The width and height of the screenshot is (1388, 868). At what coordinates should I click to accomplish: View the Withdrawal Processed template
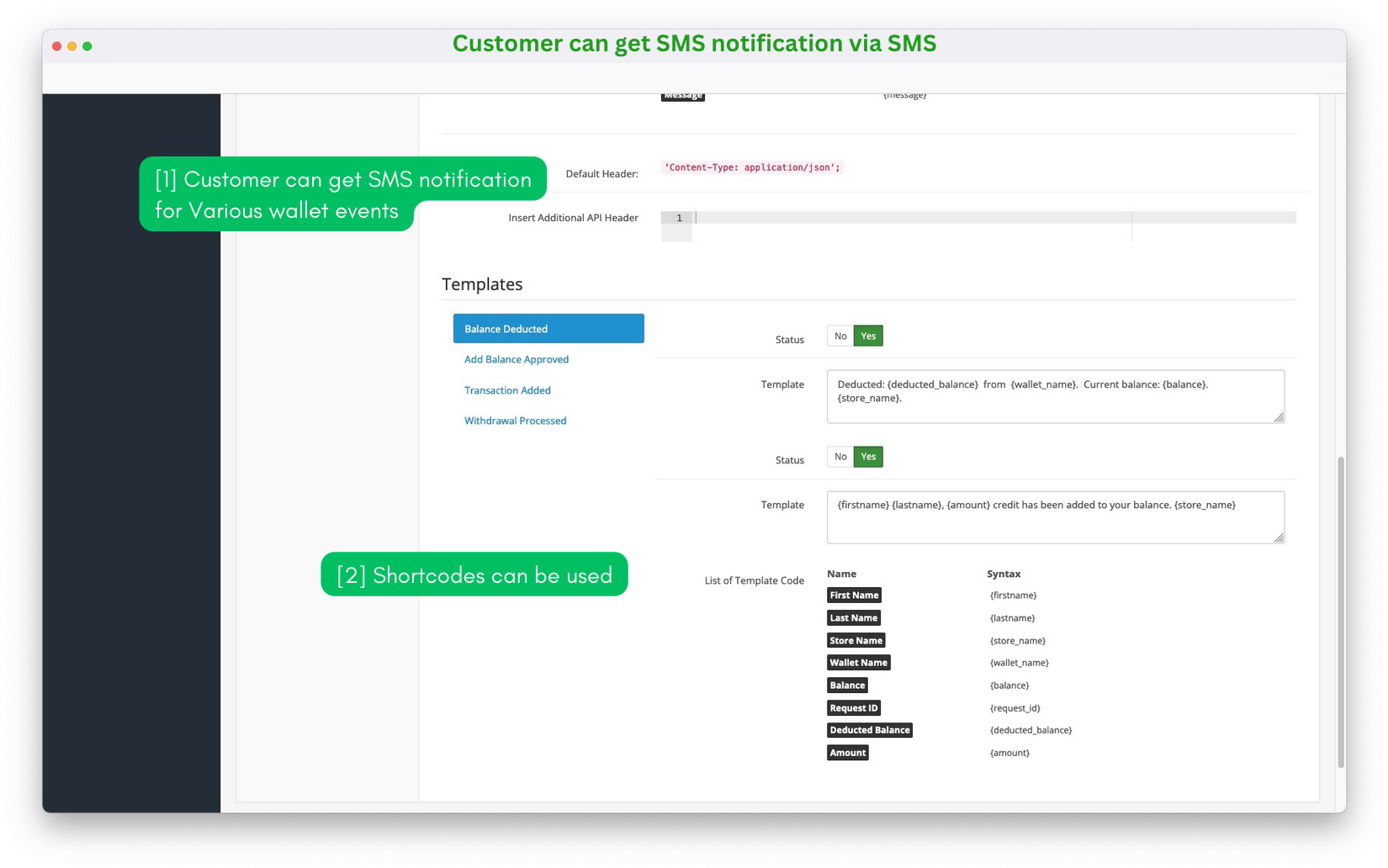[x=515, y=421]
